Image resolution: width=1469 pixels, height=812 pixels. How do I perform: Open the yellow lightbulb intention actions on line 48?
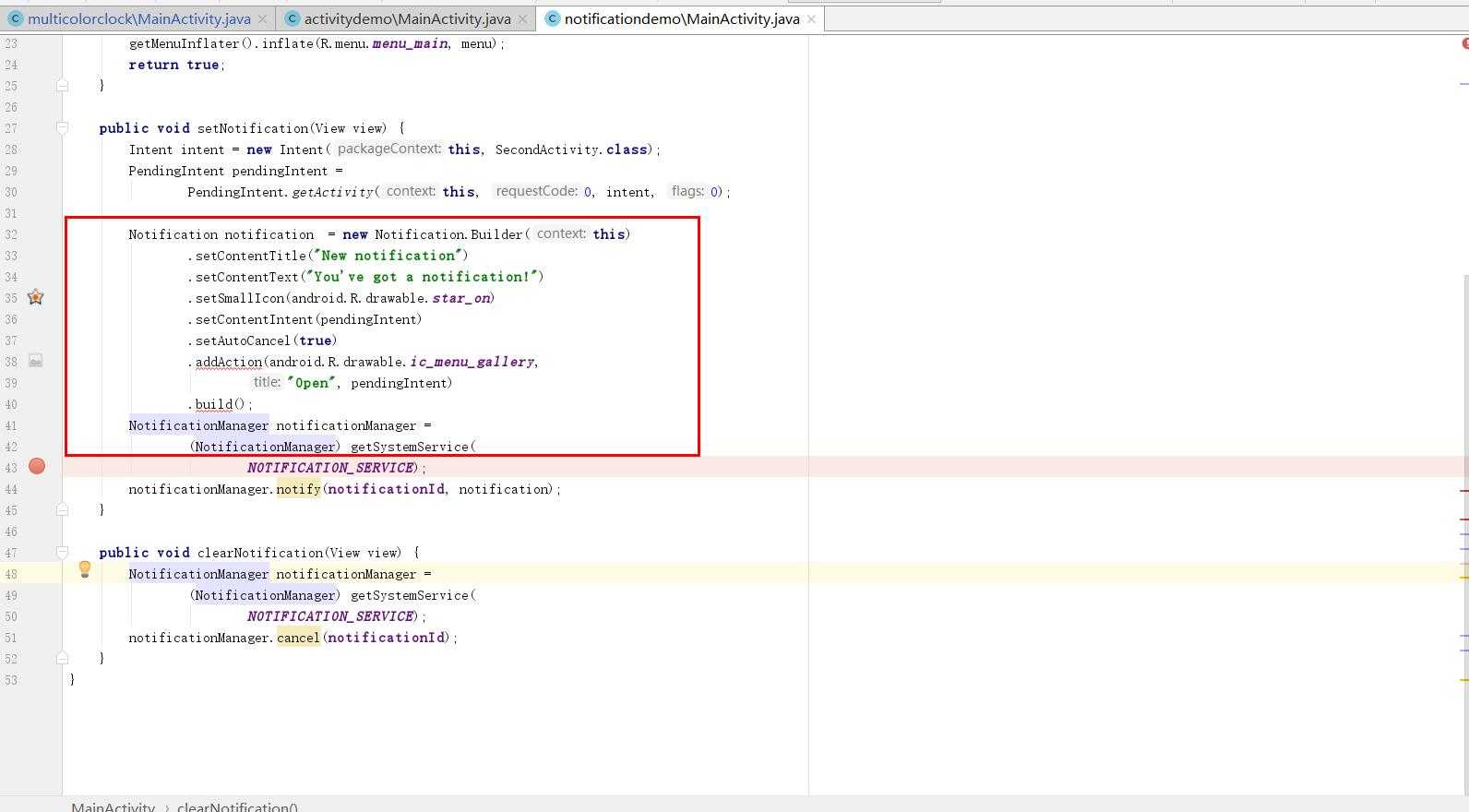85,570
